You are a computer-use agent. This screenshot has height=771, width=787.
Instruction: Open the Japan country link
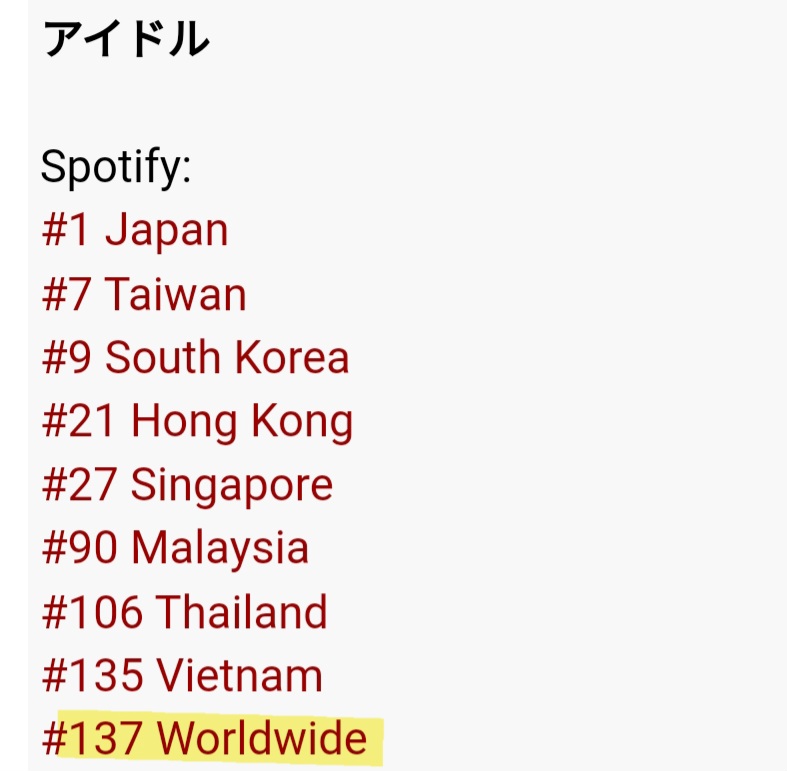pyautogui.click(x=167, y=231)
